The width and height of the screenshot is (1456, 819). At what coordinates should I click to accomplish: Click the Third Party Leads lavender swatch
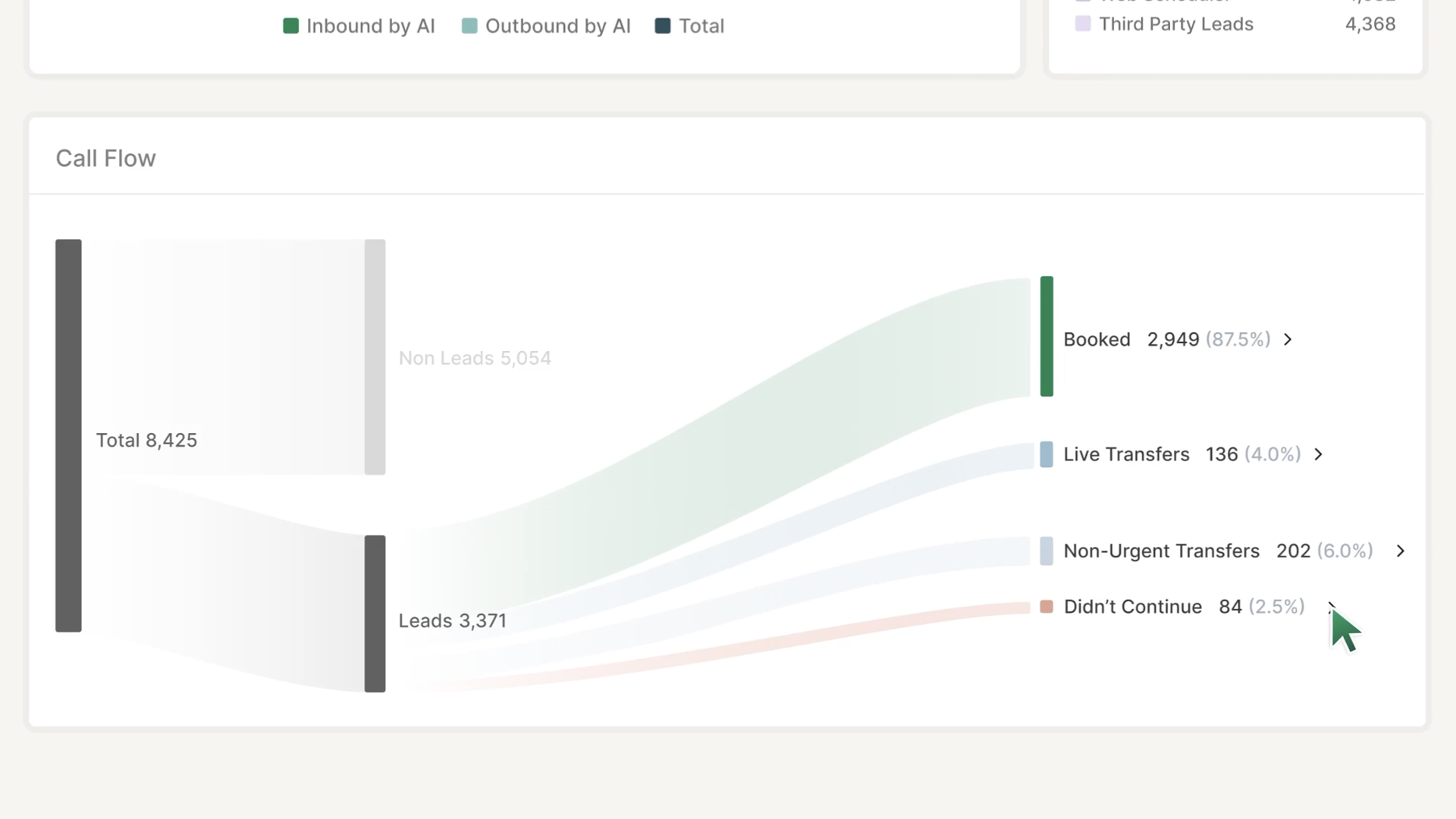coord(1083,24)
